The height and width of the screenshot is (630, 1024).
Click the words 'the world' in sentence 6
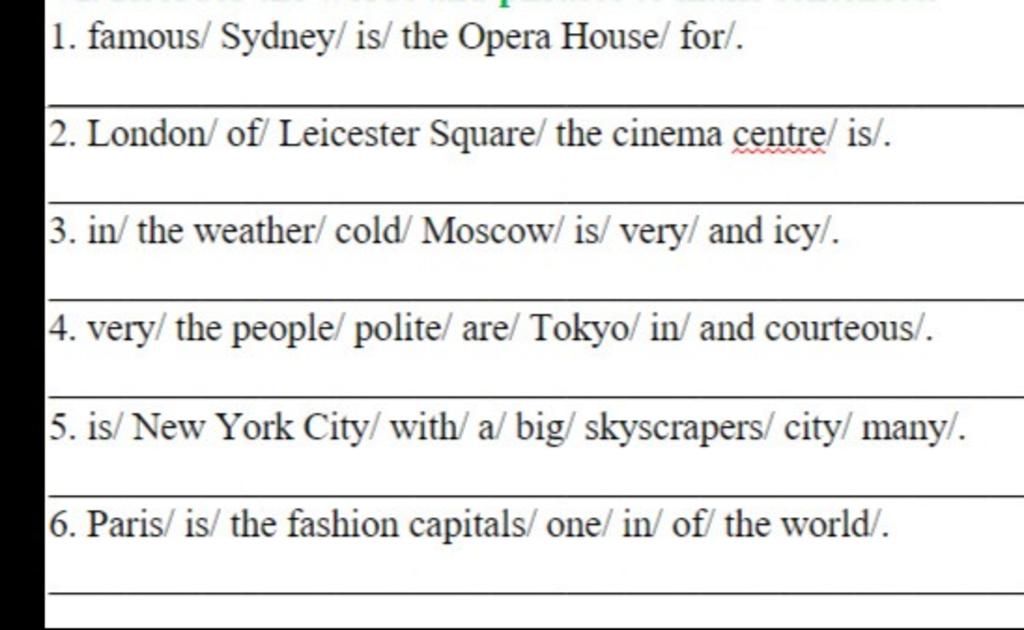pyautogui.click(x=797, y=524)
